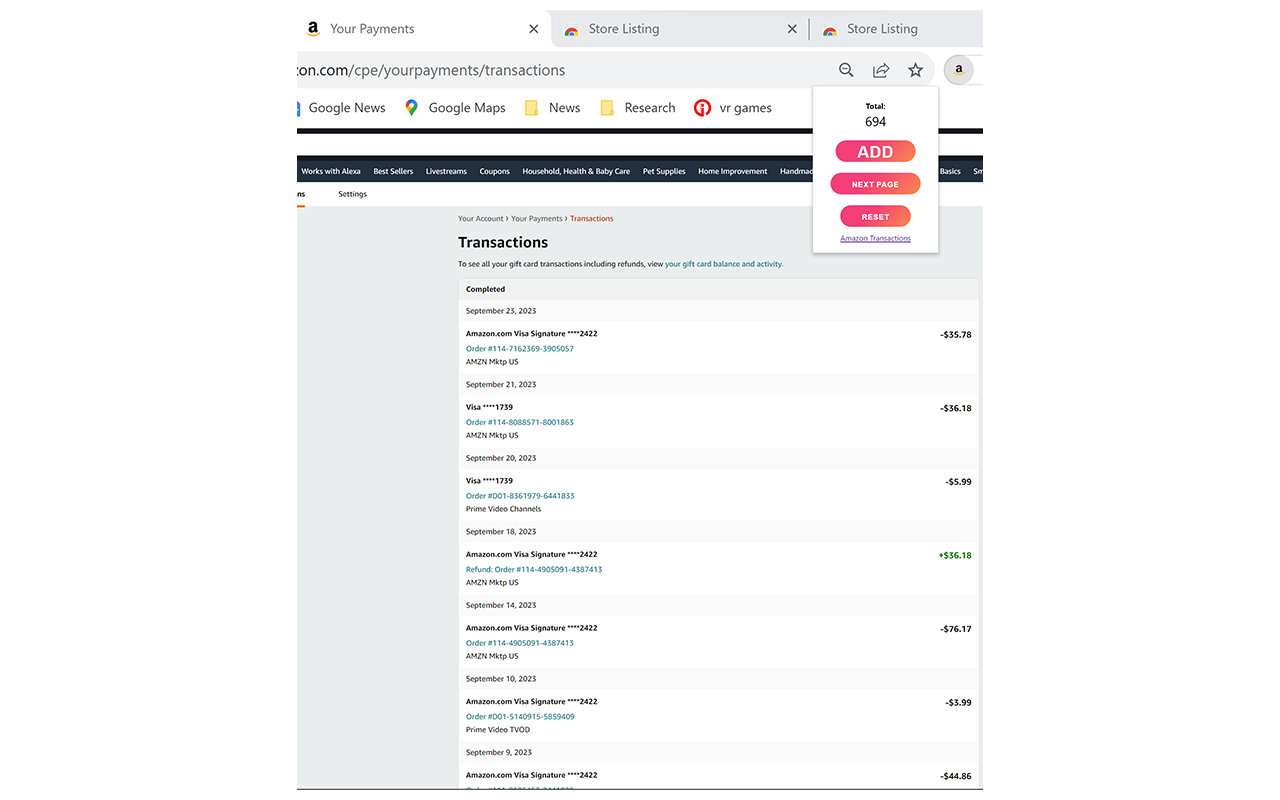
Task: Open Livestreams nav item
Action: tap(446, 171)
